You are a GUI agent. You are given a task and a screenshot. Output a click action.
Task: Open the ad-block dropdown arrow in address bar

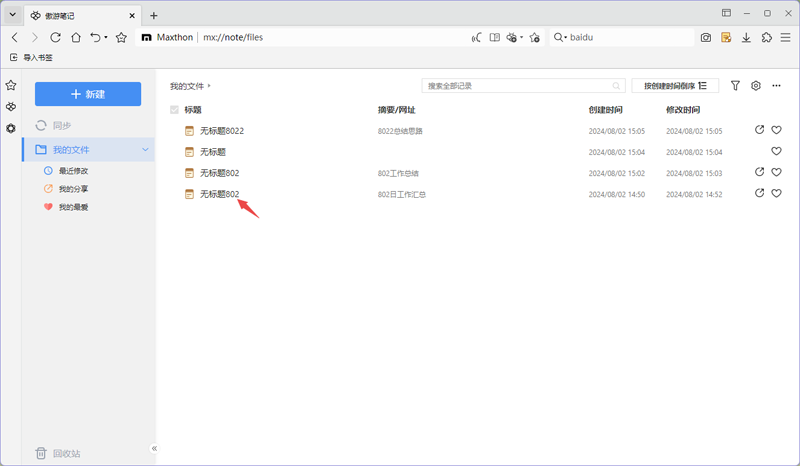521,37
